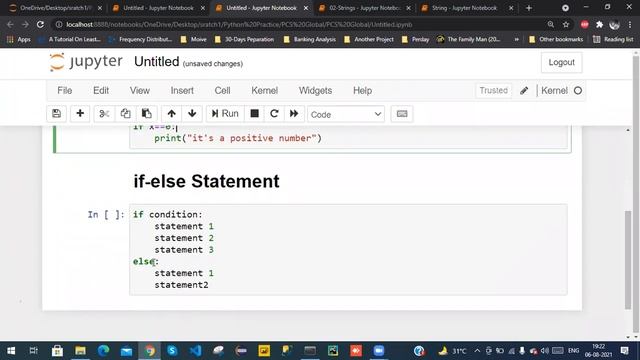Insert a cell below with plus icon
Screen dimensions: 640x360
point(80,114)
